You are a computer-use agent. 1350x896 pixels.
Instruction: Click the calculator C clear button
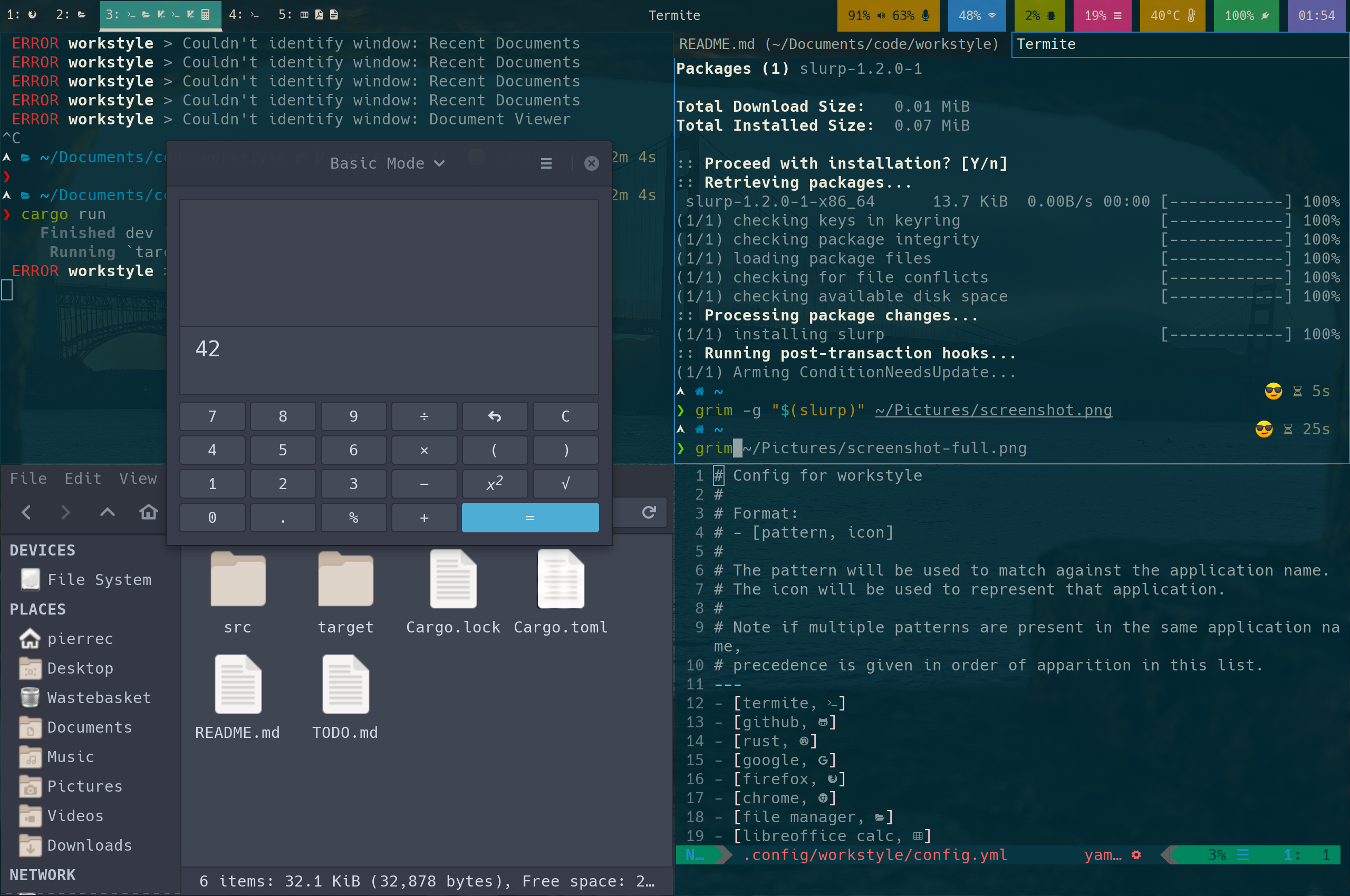pyautogui.click(x=565, y=416)
